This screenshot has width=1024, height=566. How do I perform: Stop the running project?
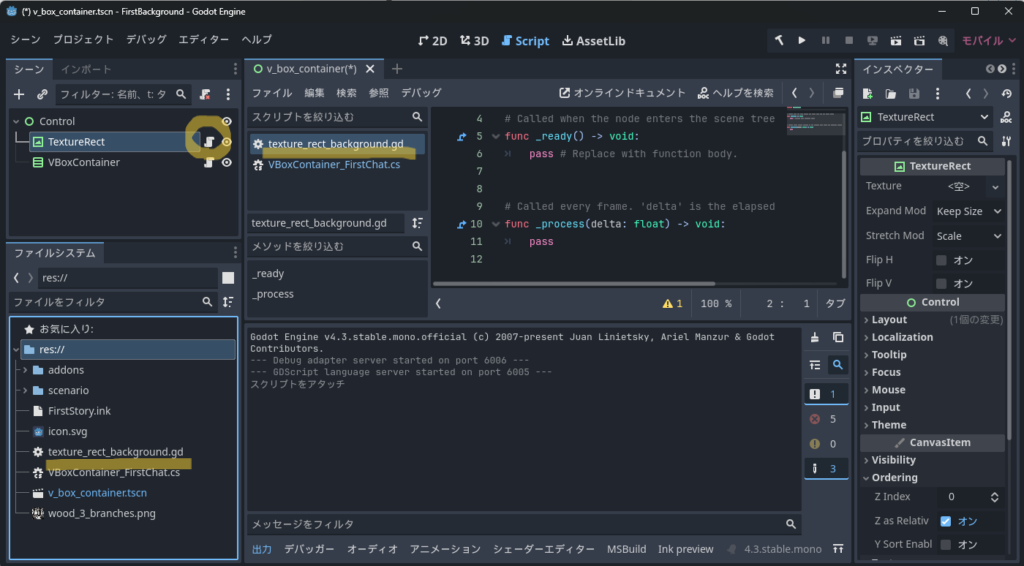click(849, 40)
